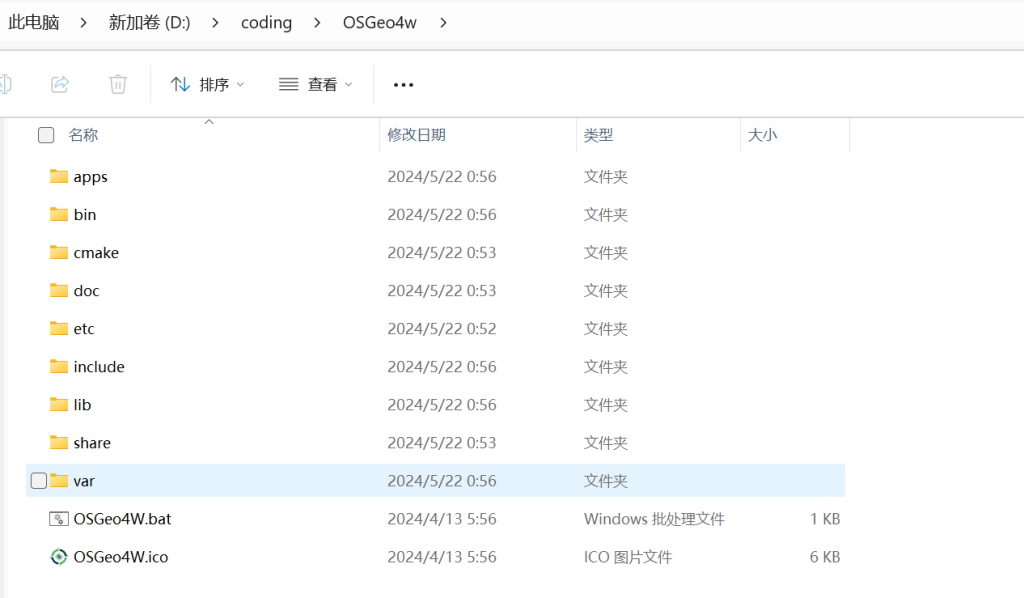The width and height of the screenshot is (1024, 598).
Task: Sort by the 大小 column header
Action: 762,135
